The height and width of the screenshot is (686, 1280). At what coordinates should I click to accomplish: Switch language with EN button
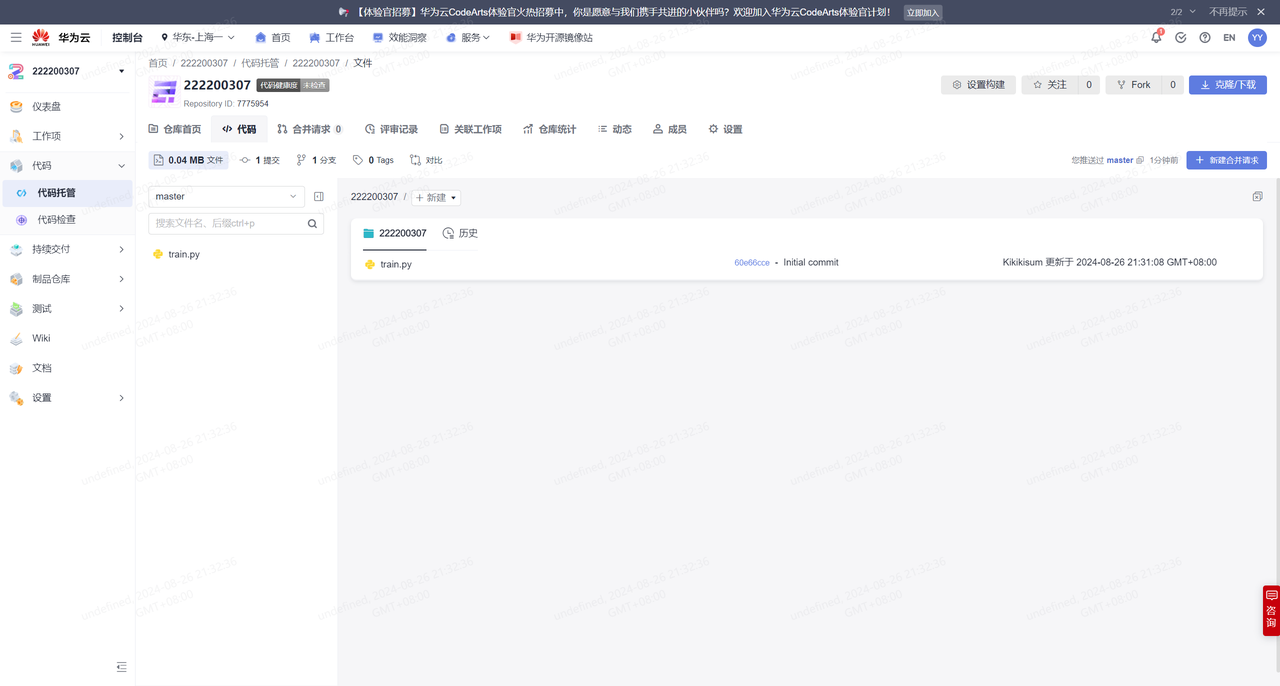click(1229, 37)
